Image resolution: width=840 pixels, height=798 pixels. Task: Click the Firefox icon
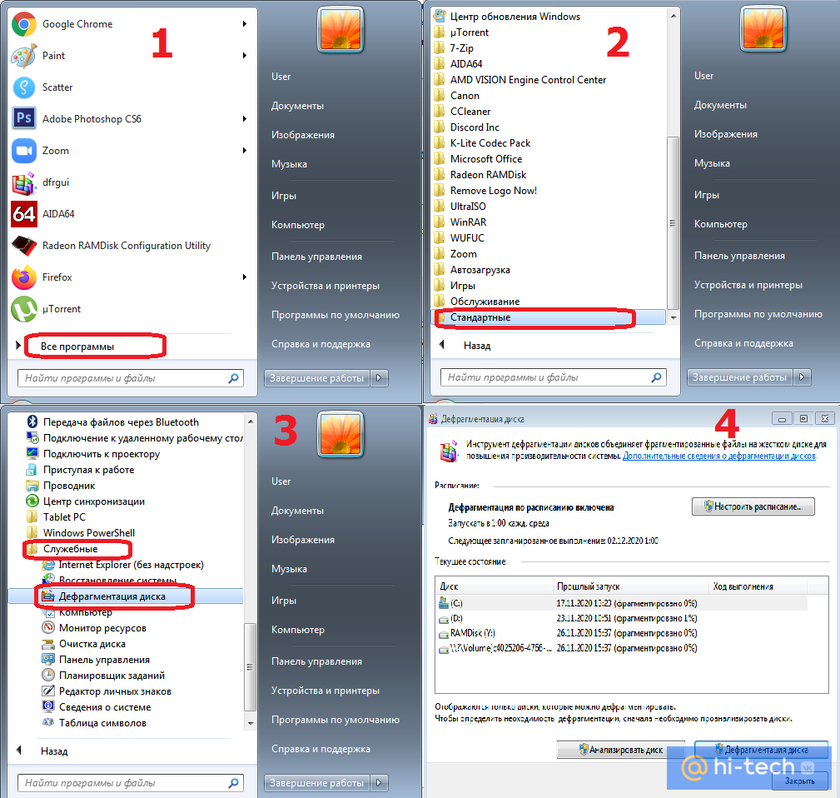24,277
